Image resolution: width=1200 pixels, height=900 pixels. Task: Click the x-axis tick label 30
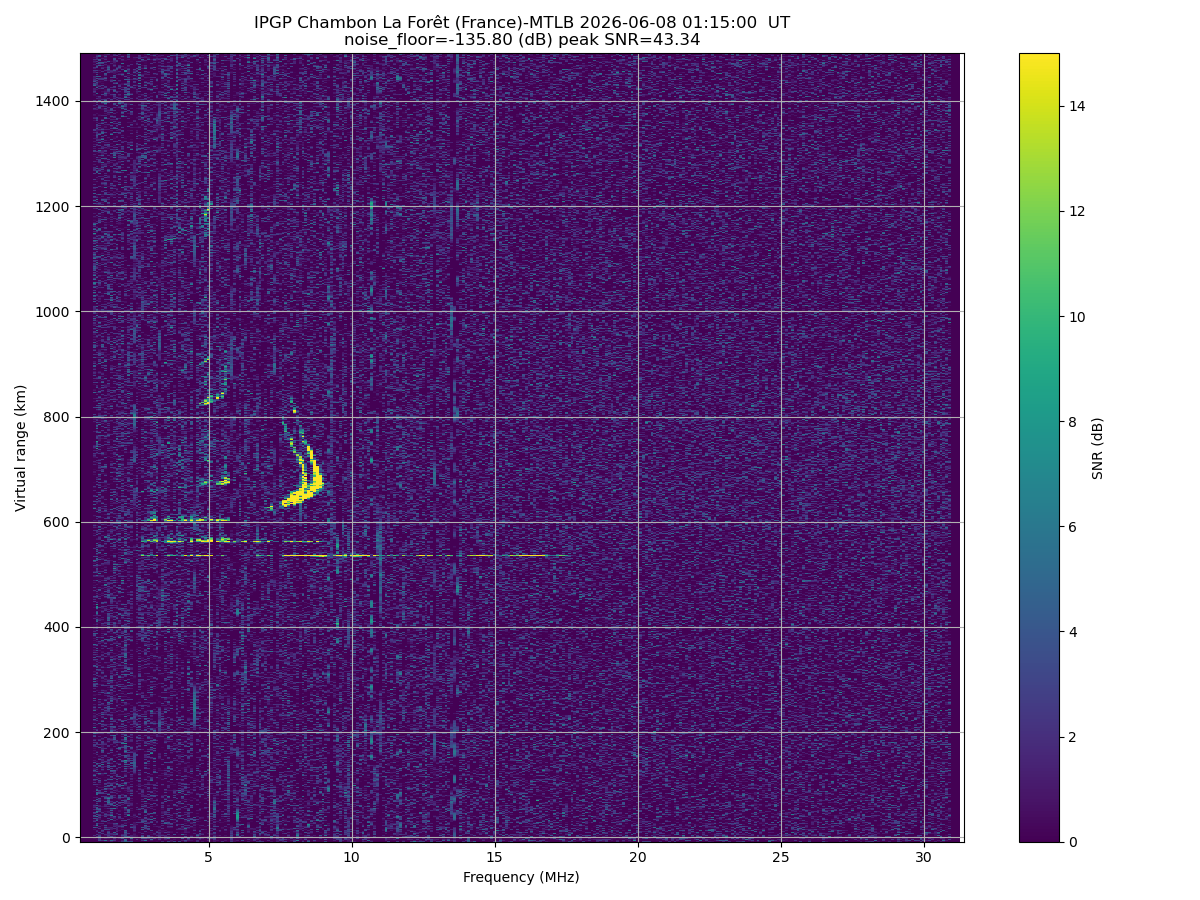pos(924,857)
